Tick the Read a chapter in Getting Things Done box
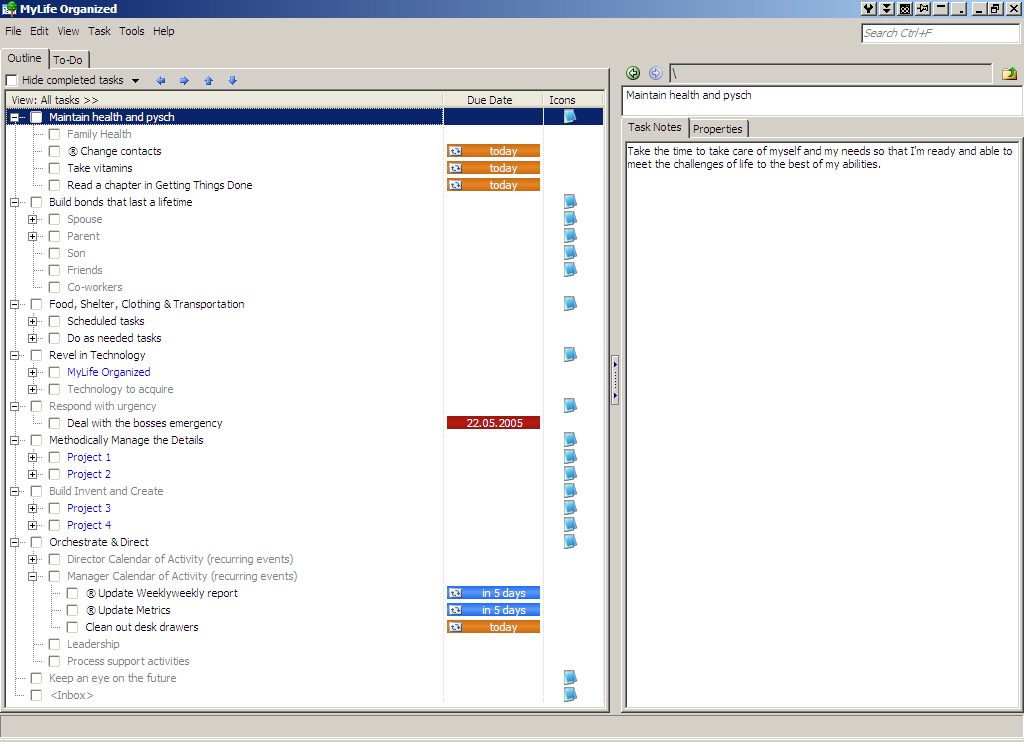The width and height of the screenshot is (1024, 742). point(54,185)
